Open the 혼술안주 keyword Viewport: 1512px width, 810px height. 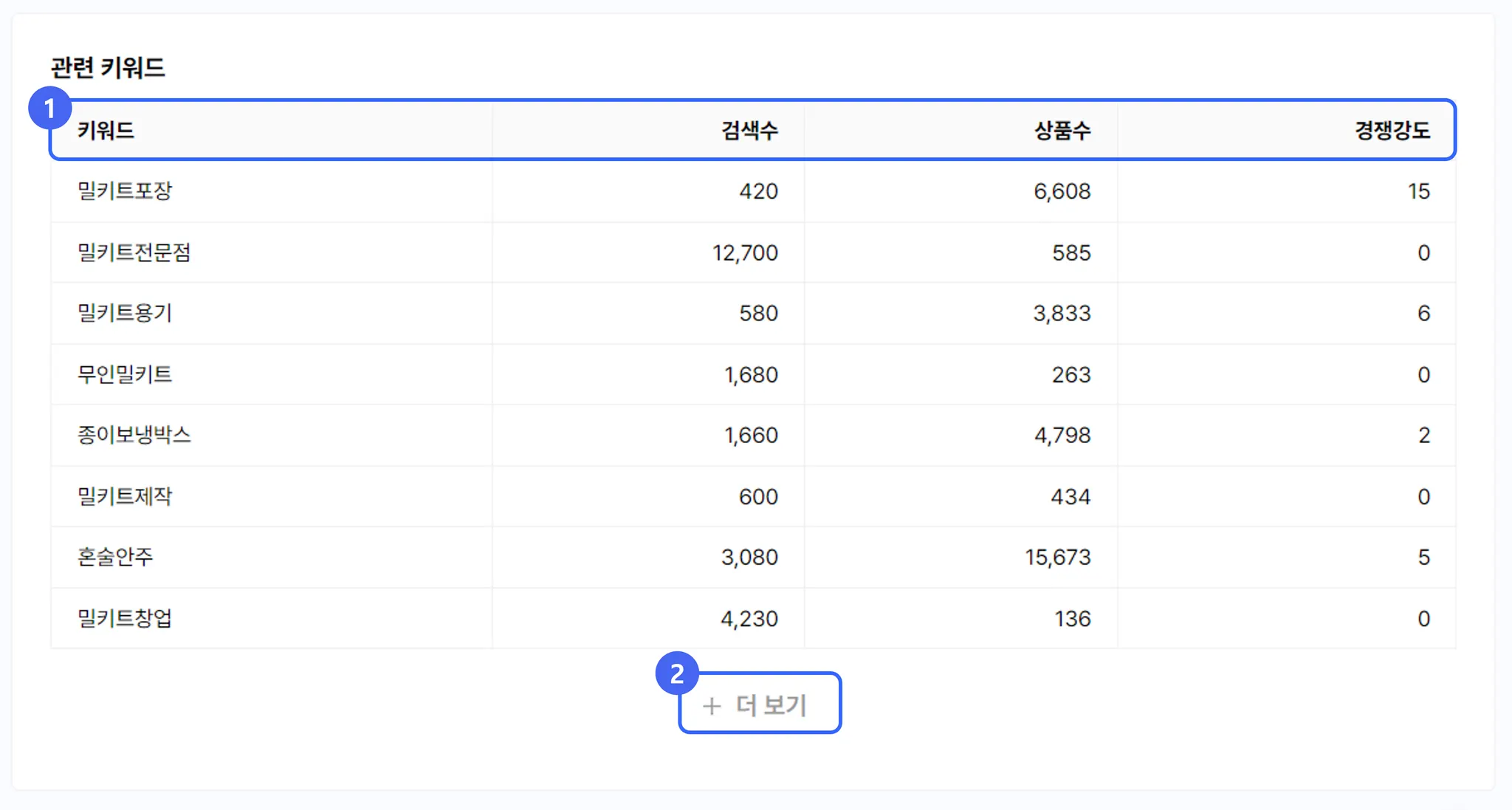click(x=115, y=557)
